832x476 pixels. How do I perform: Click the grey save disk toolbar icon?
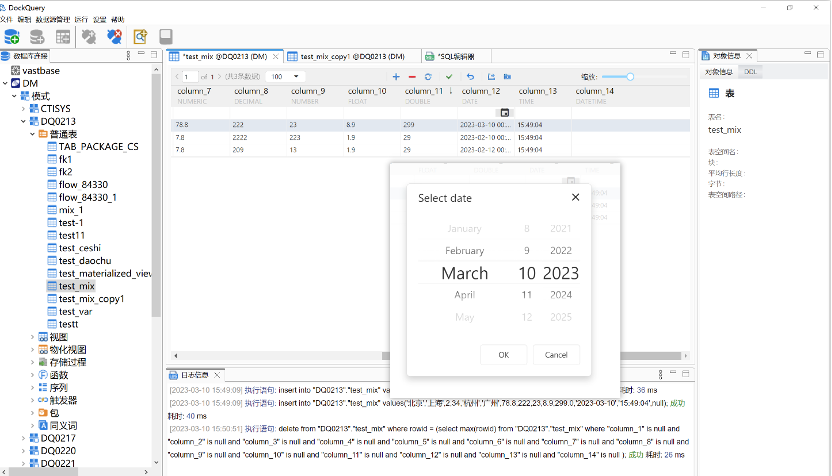click(166, 37)
